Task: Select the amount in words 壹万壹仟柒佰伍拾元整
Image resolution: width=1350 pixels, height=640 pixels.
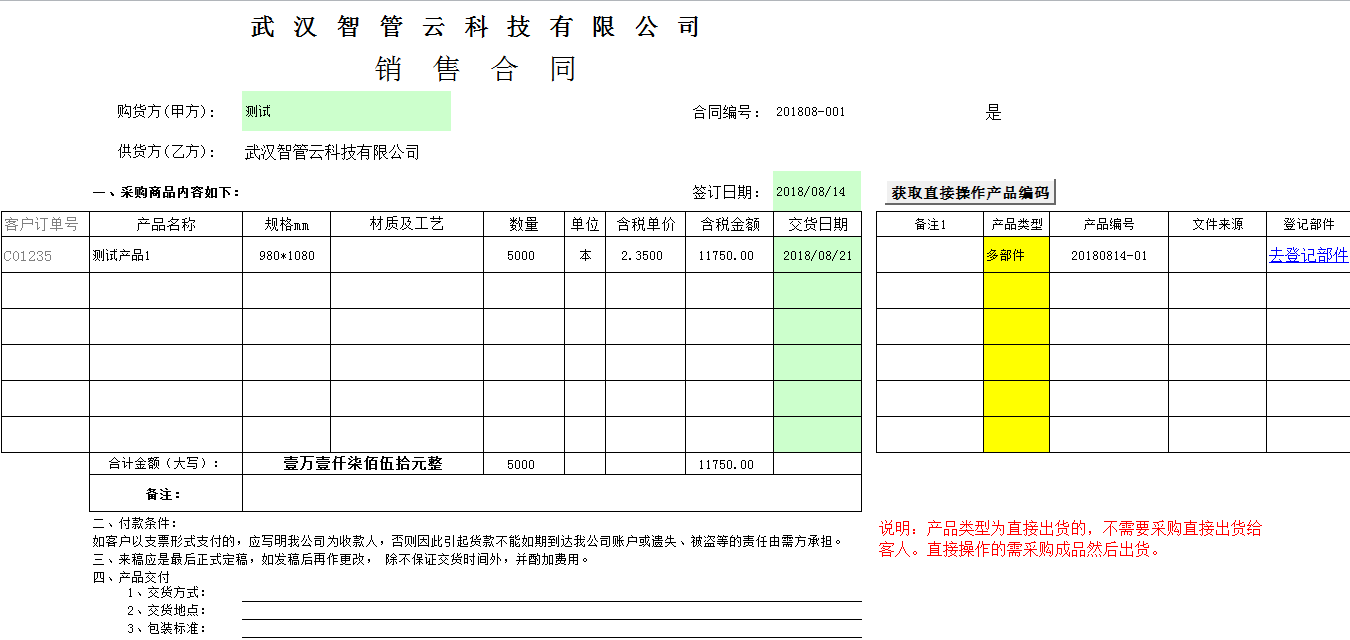Action: (x=363, y=464)
